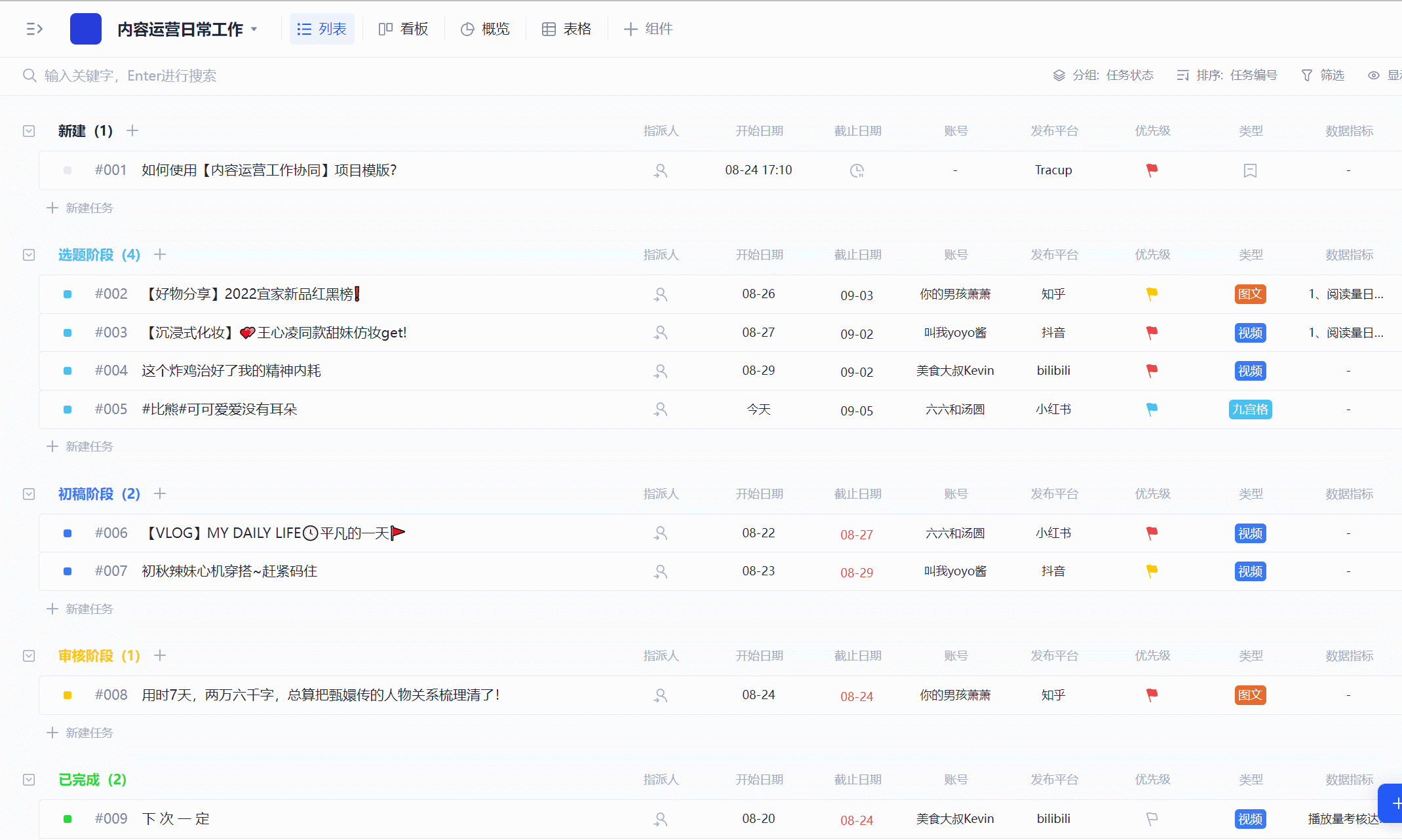The height and width of the screenshot is (840, 1402).
Task: Expand the sidebar with the menu toggle icon
Action: point(34,29)
